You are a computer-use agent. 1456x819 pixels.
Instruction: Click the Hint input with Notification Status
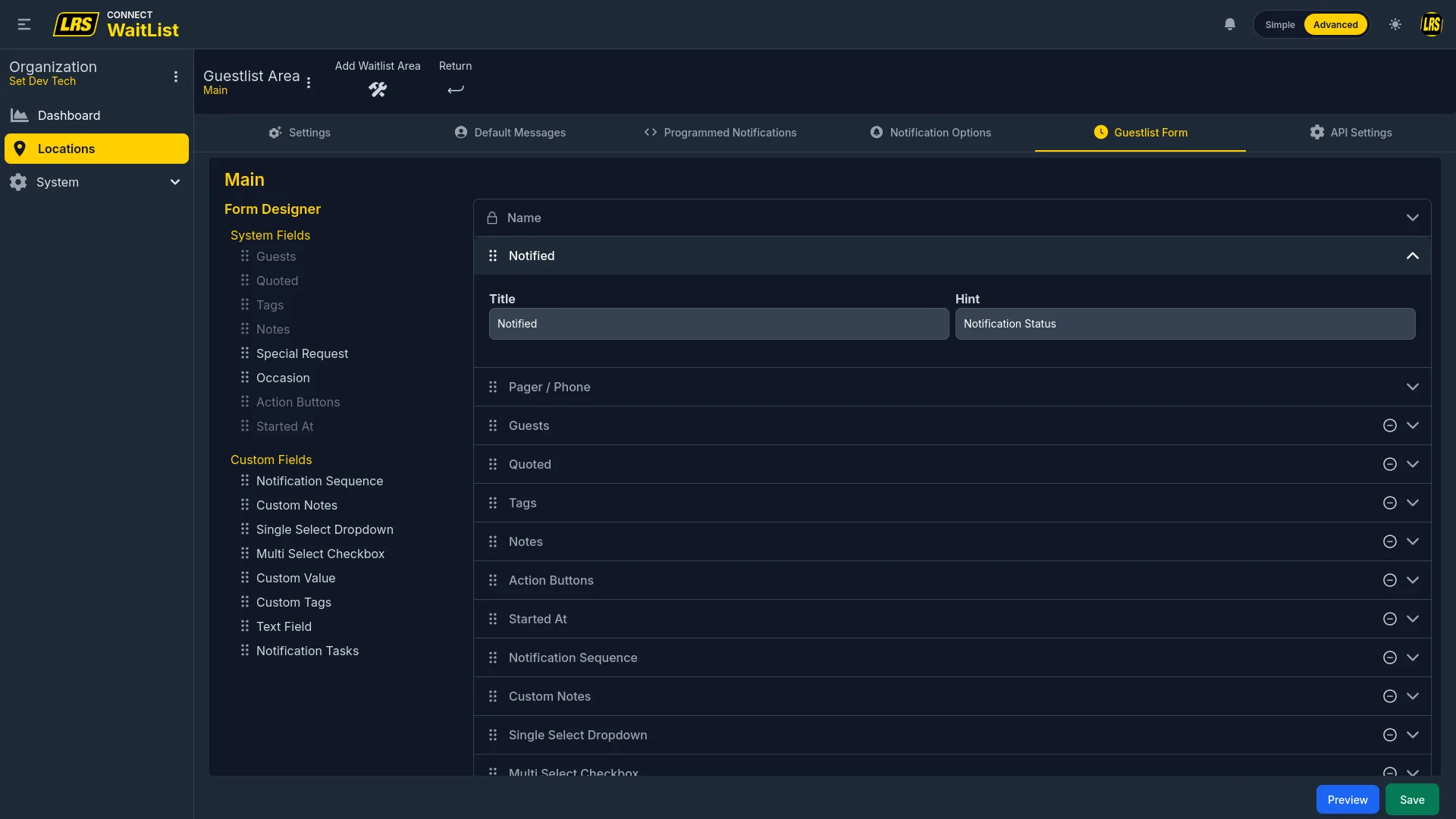click(x=1185, y=324)
